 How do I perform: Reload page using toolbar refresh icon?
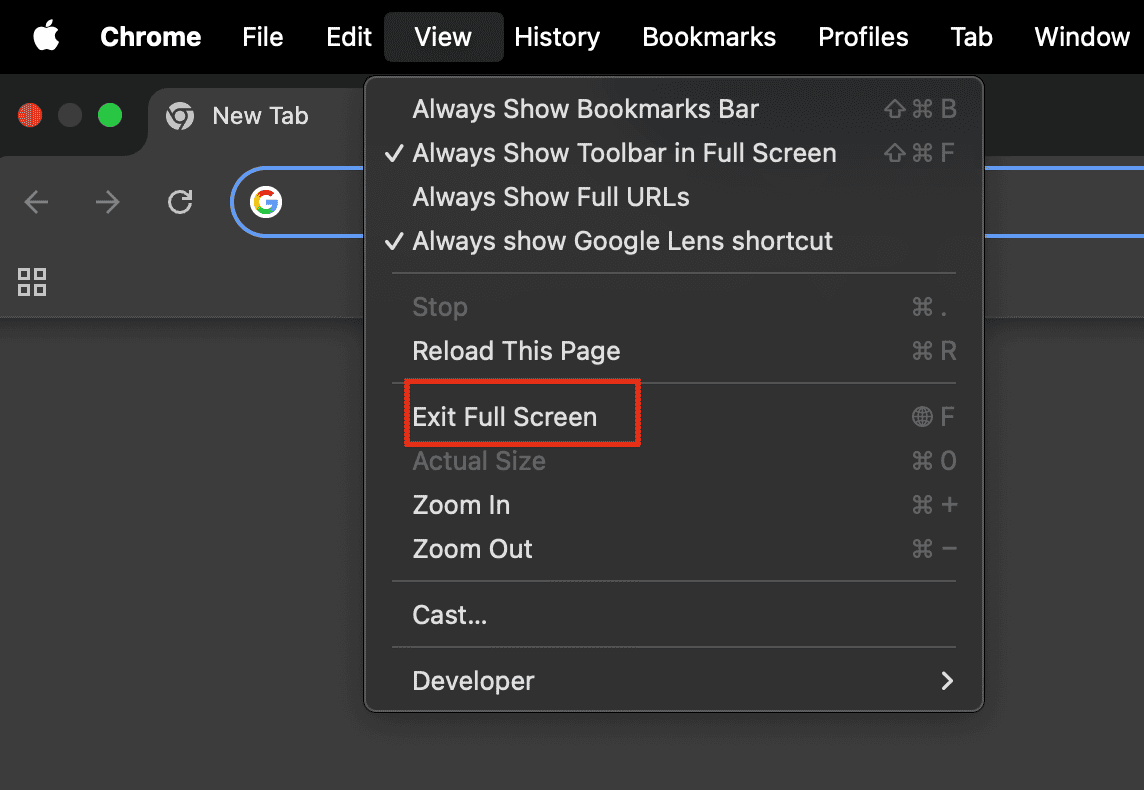pos(180,203)
